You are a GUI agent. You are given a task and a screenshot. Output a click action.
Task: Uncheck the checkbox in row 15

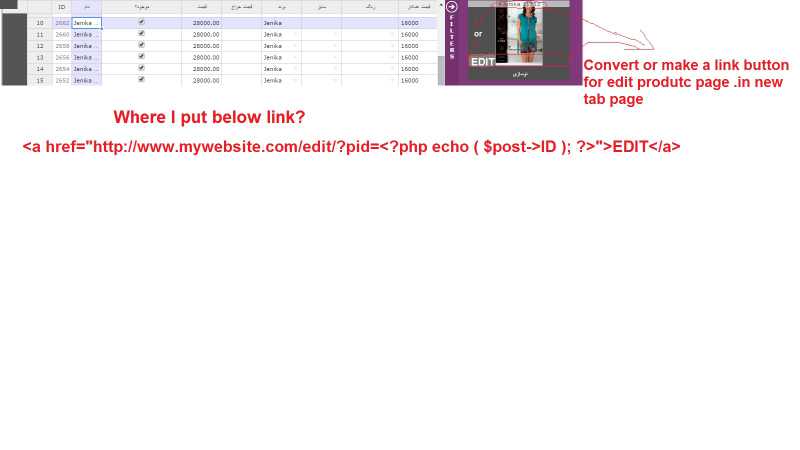coord(141,79)
